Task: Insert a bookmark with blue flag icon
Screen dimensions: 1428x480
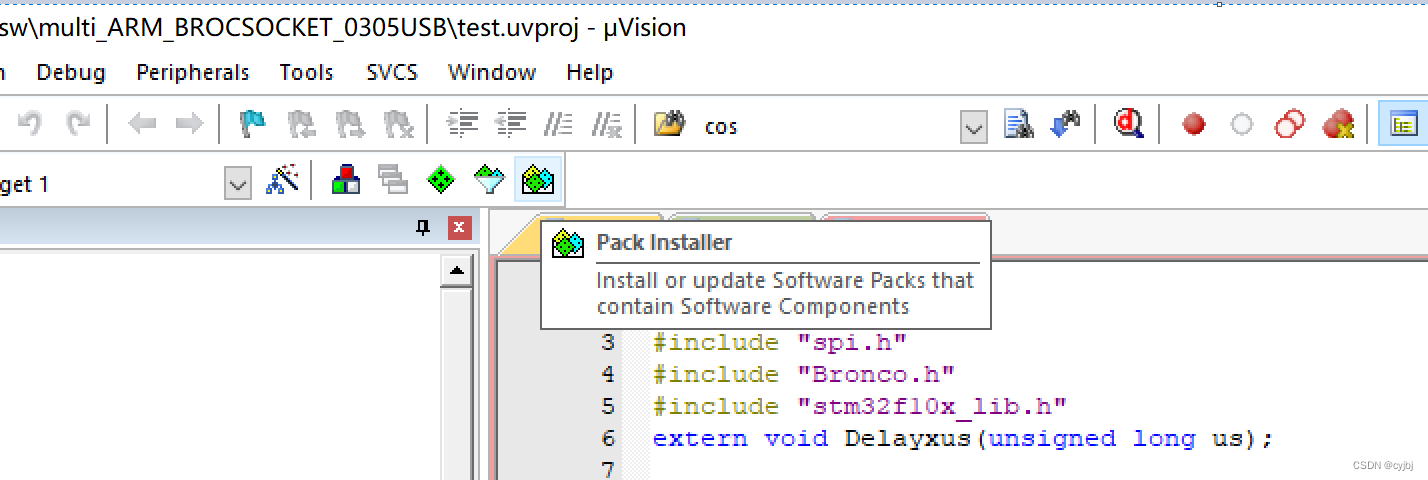Action: coord(253,125)
